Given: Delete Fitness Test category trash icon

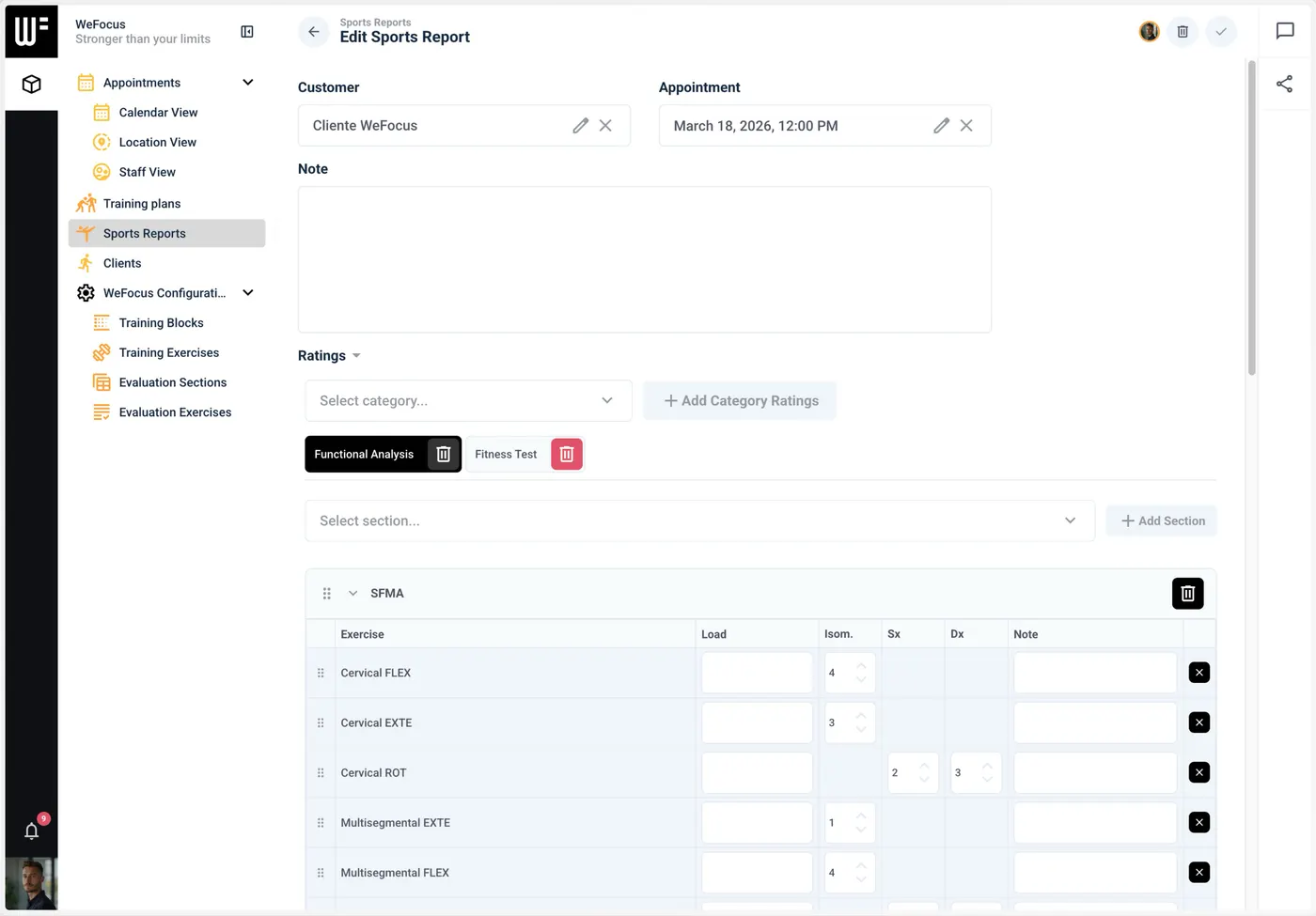Looking at the screenshot, I should 567,454.
